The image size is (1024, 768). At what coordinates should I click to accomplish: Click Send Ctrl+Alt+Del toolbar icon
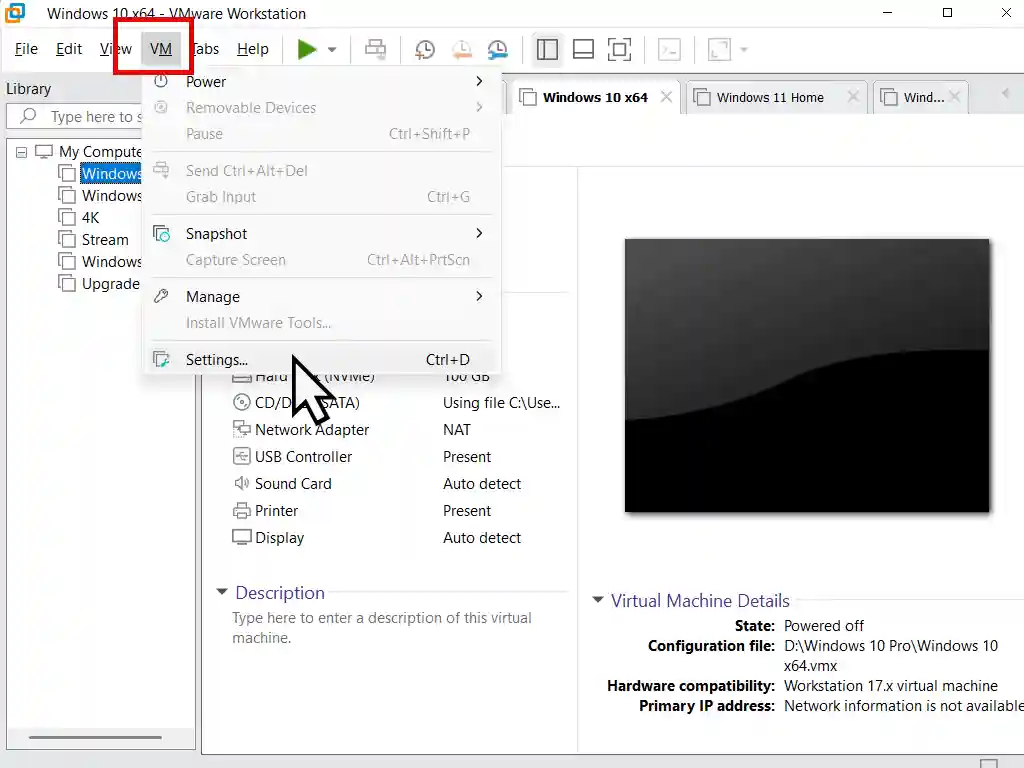point(375,49)
